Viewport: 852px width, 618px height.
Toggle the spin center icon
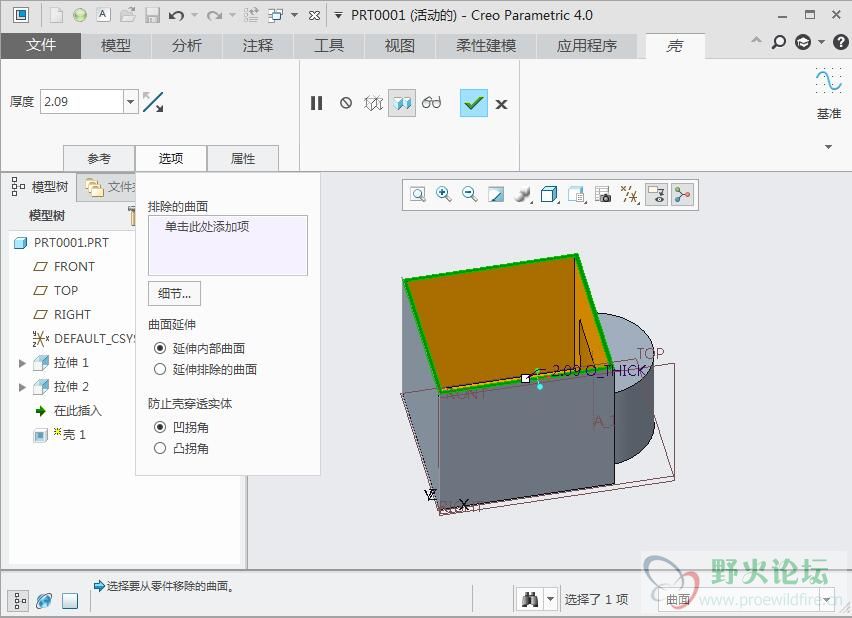pyautogui.click(x=682, y=195)
